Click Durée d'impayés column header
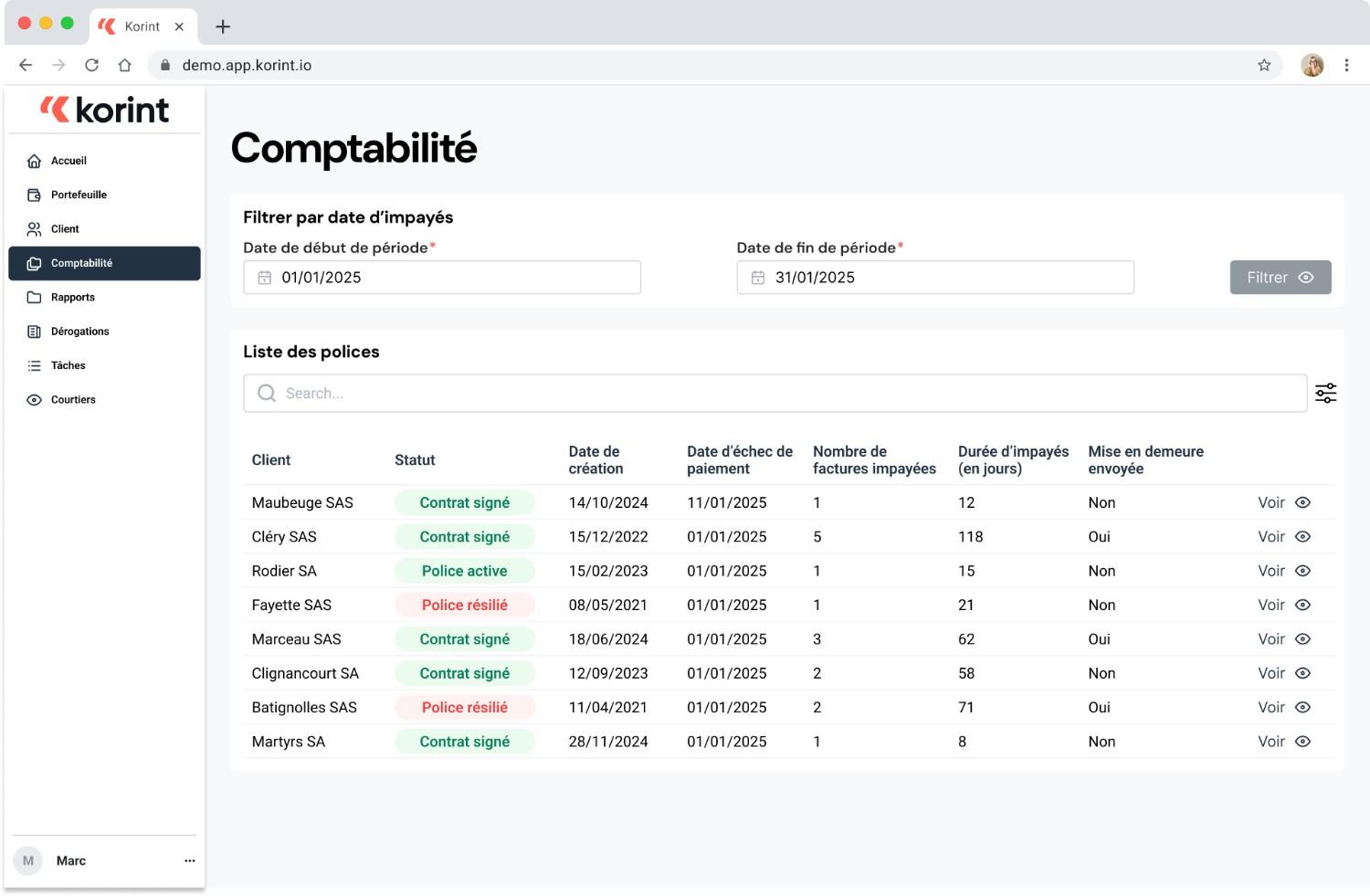Image resolution: width=1370 pixels, height=896 pixels. (x=1013, y=460)
